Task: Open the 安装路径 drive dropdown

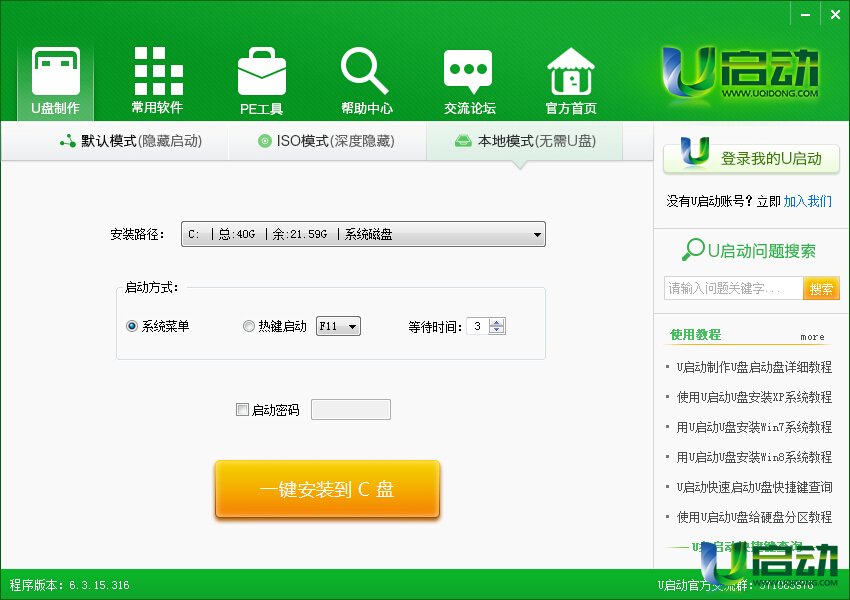Action: [363, 234]
